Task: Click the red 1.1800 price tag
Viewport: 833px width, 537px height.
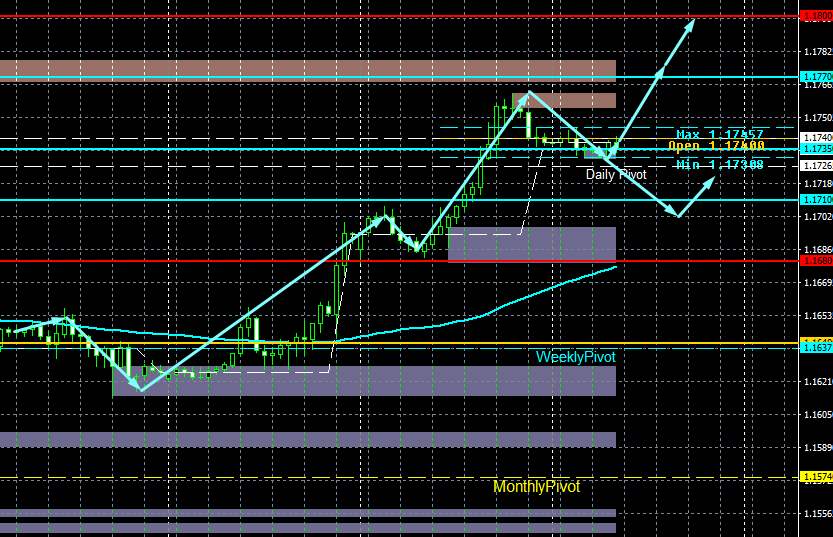Action: 817,16
